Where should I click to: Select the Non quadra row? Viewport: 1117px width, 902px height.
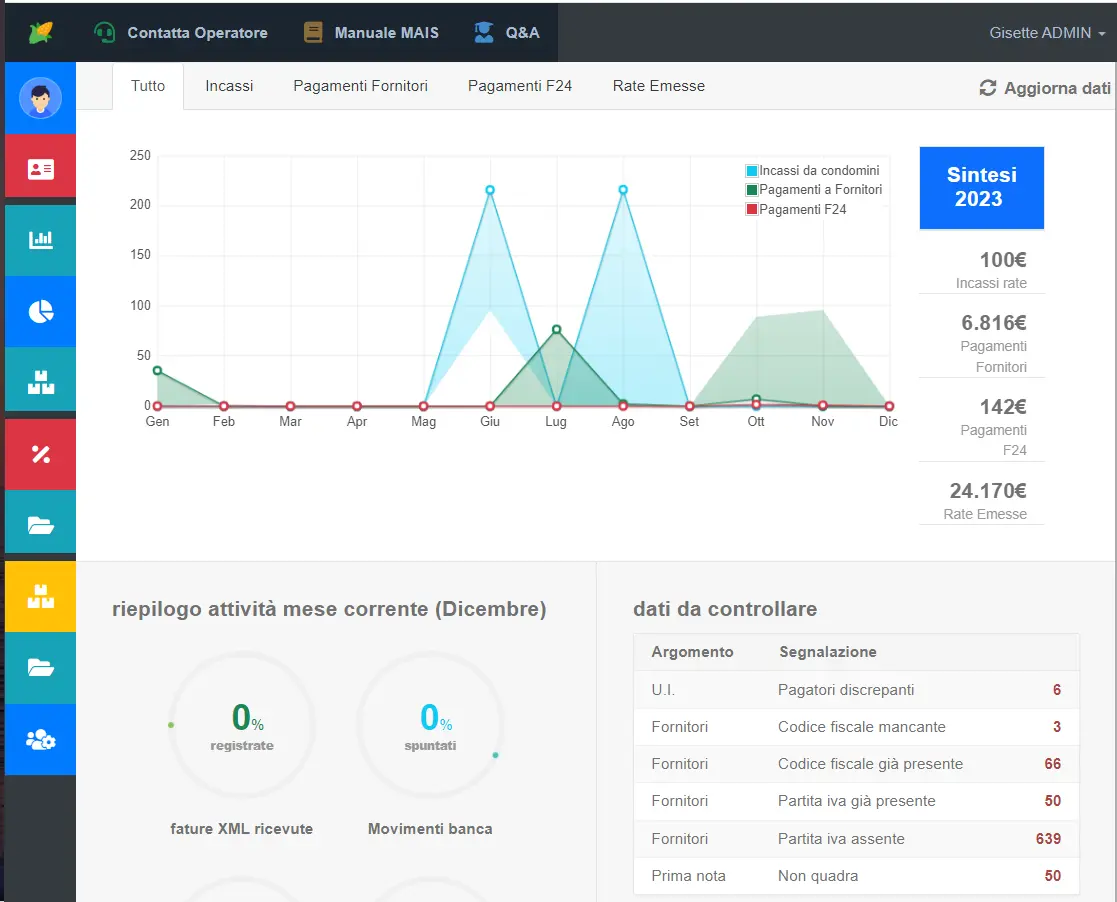coord(856,876)
